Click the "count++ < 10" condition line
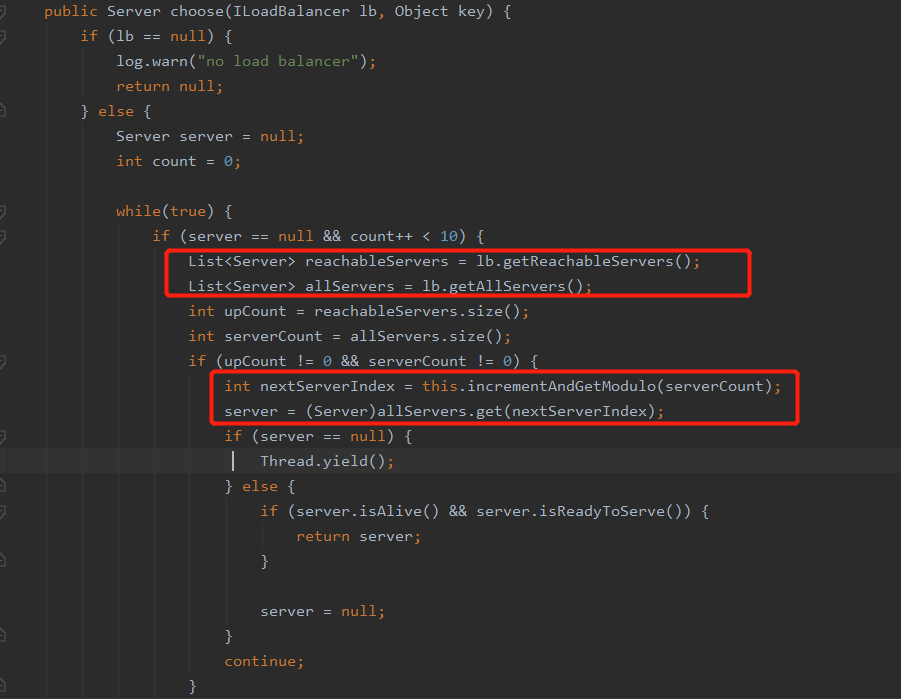Image resolution: width=901 pixels, height=699 pixels. pyautogui.click(x=318, y=236)
